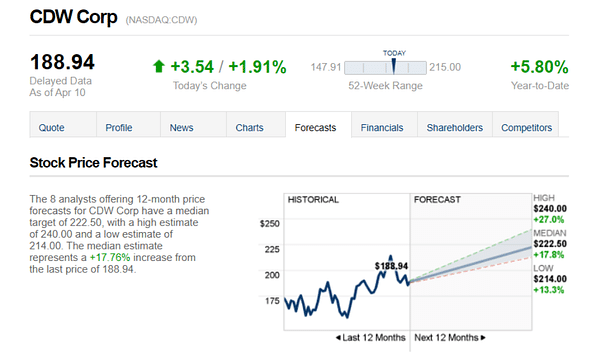
Task: Click the 175 axis label
Action: (272, 301)
